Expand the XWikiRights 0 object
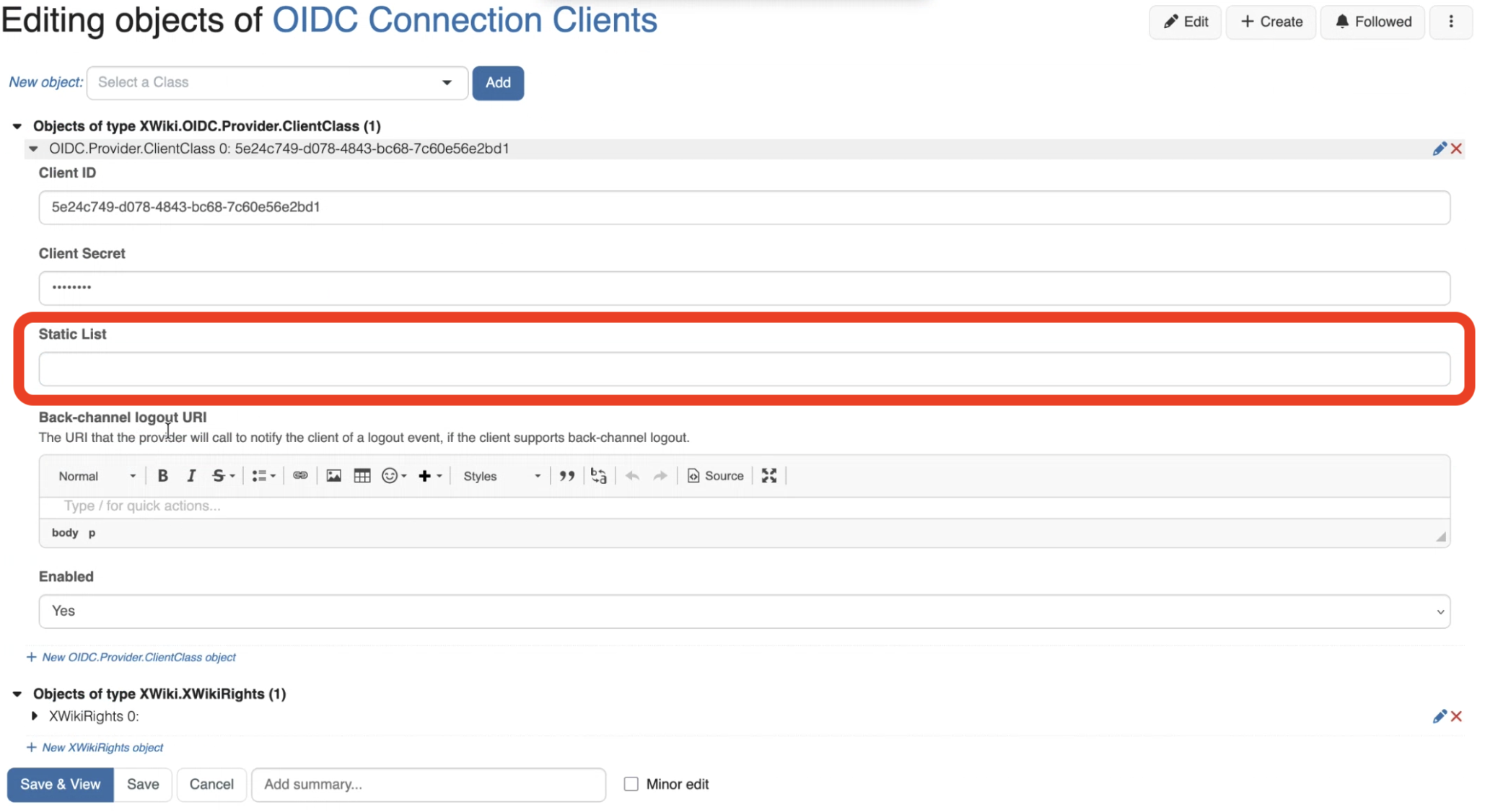This screenshot has height=812, width=1485. pyautogui.click(x=34, y=716)
